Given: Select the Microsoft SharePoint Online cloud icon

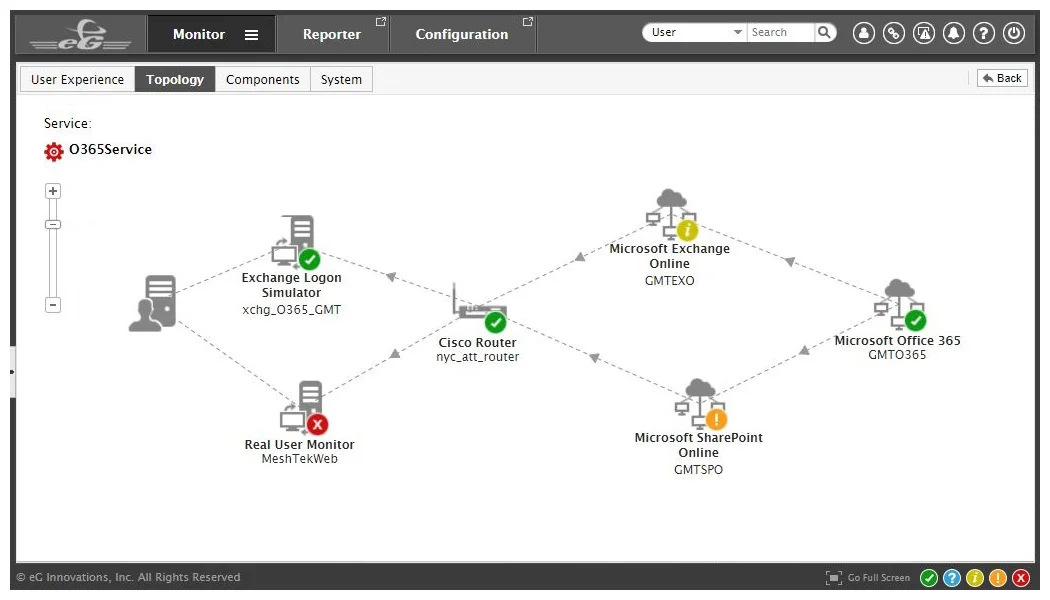Looking at the screenshot, I should click(700, 404).
